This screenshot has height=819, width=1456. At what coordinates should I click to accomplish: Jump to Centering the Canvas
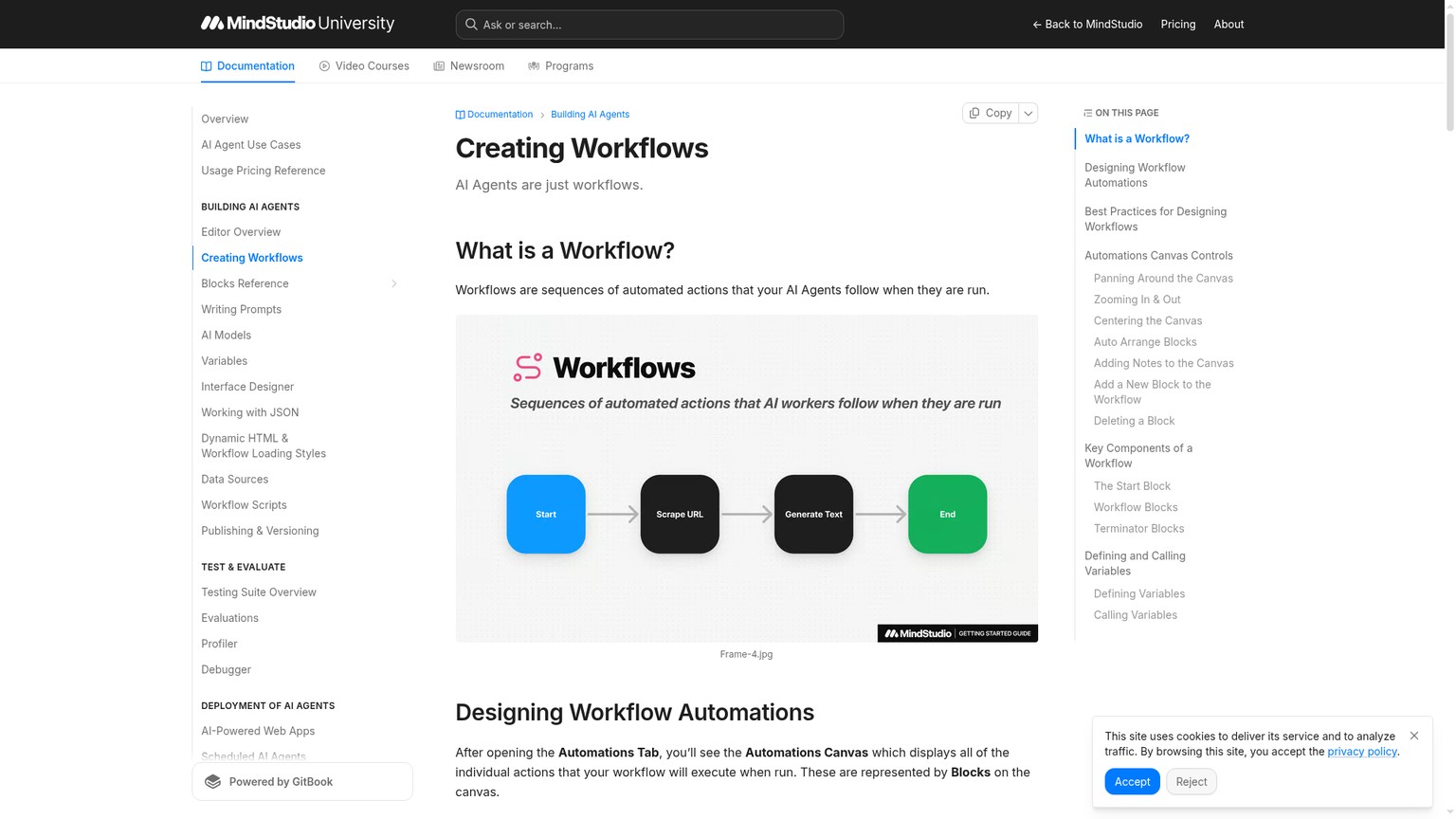point(1148,321)
